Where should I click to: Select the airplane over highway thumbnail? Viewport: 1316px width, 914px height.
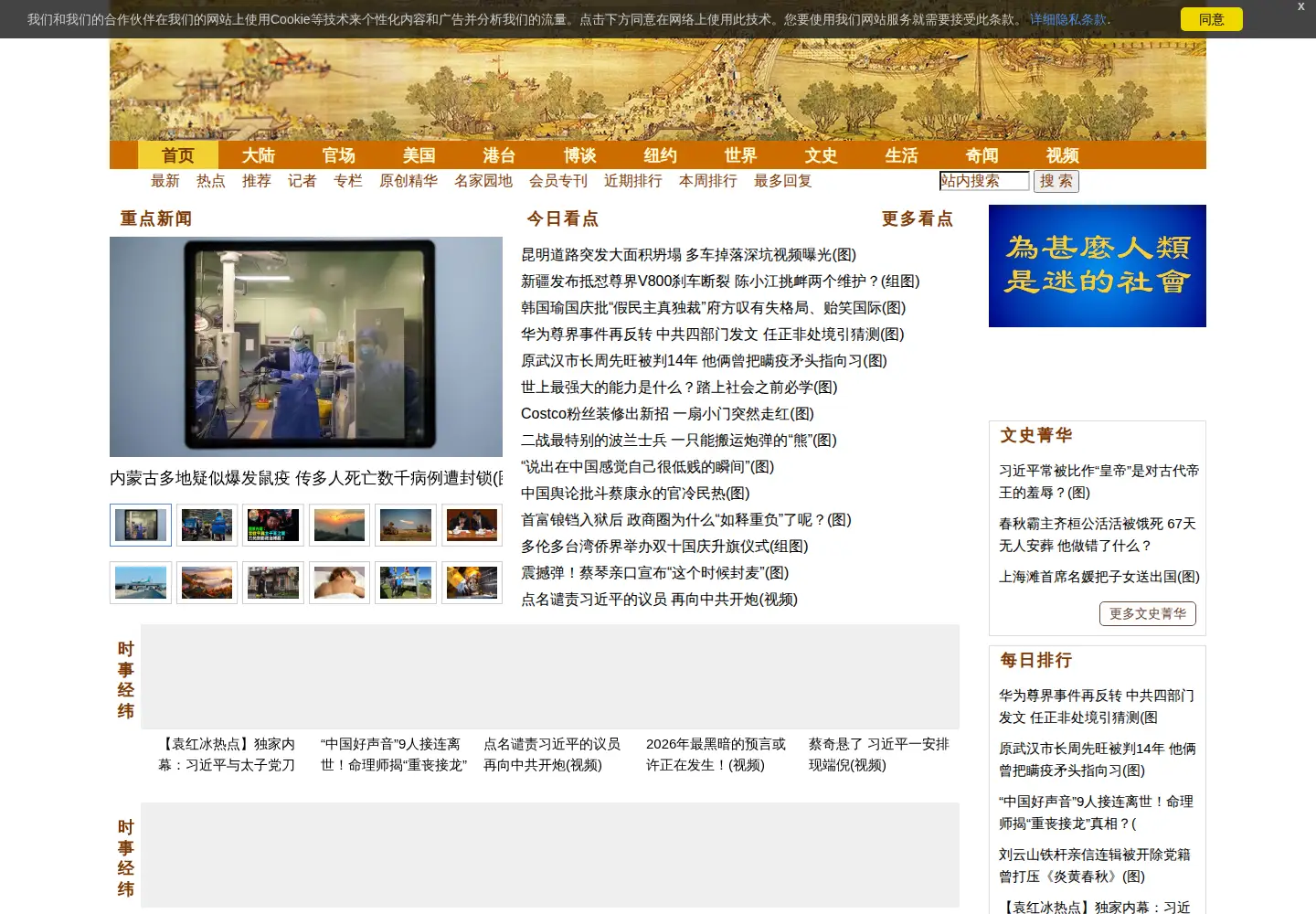click(141, 582)
